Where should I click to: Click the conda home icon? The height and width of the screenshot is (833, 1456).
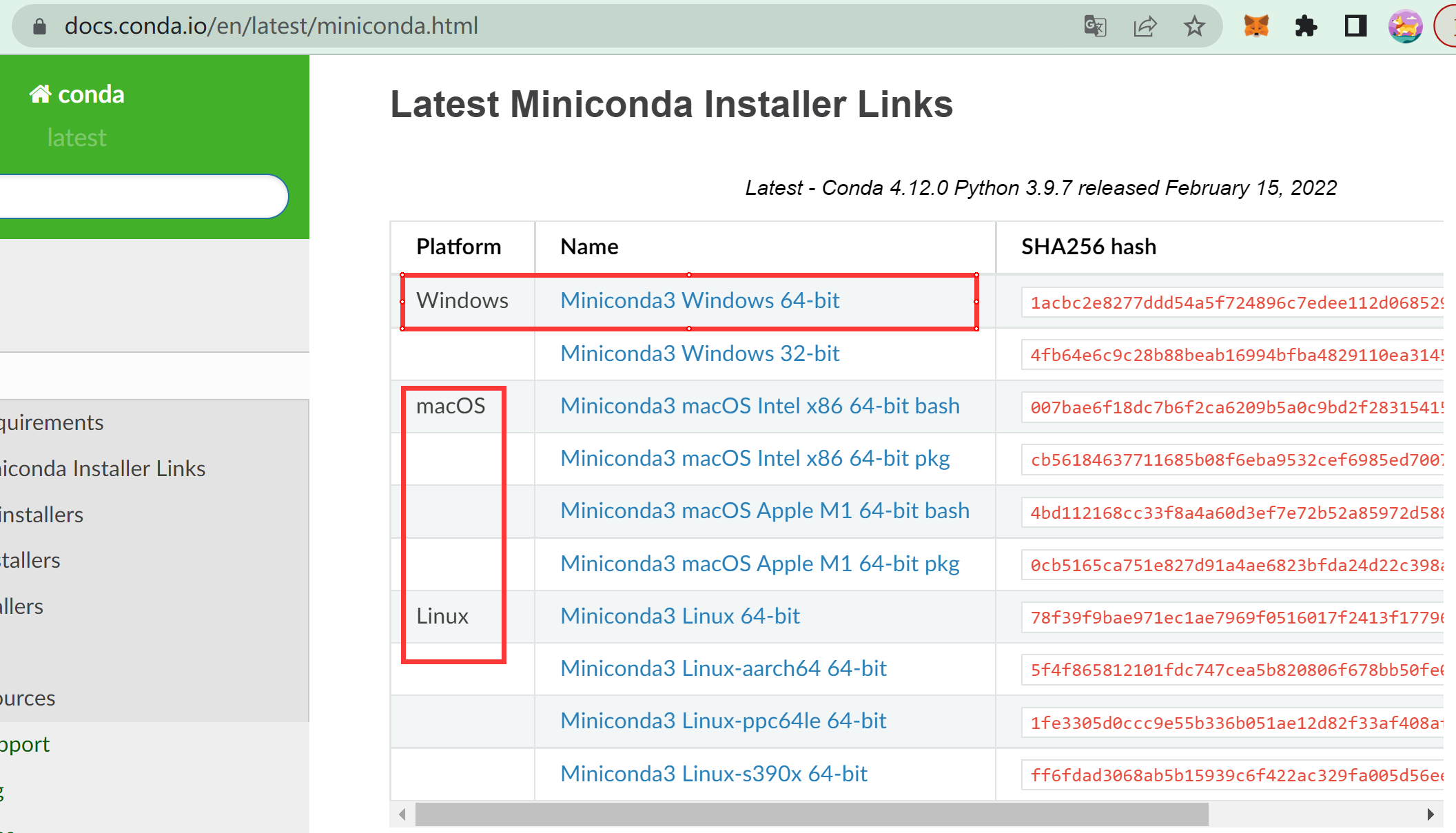click(x=40, y=94)
